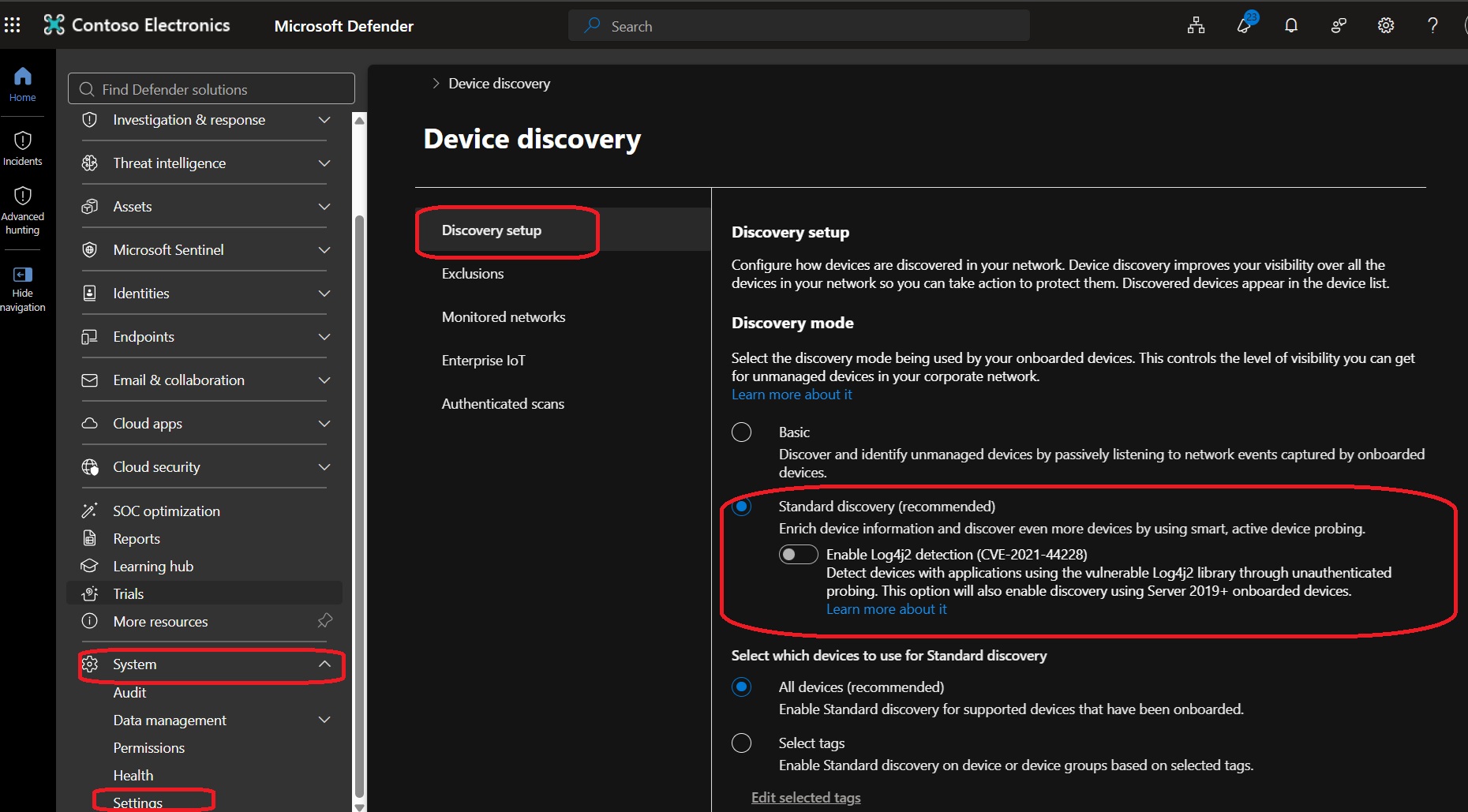This screenshot has width=1468, height=812.
Task: Click the Assets cube icon
Action: click(x=90, y=207)
